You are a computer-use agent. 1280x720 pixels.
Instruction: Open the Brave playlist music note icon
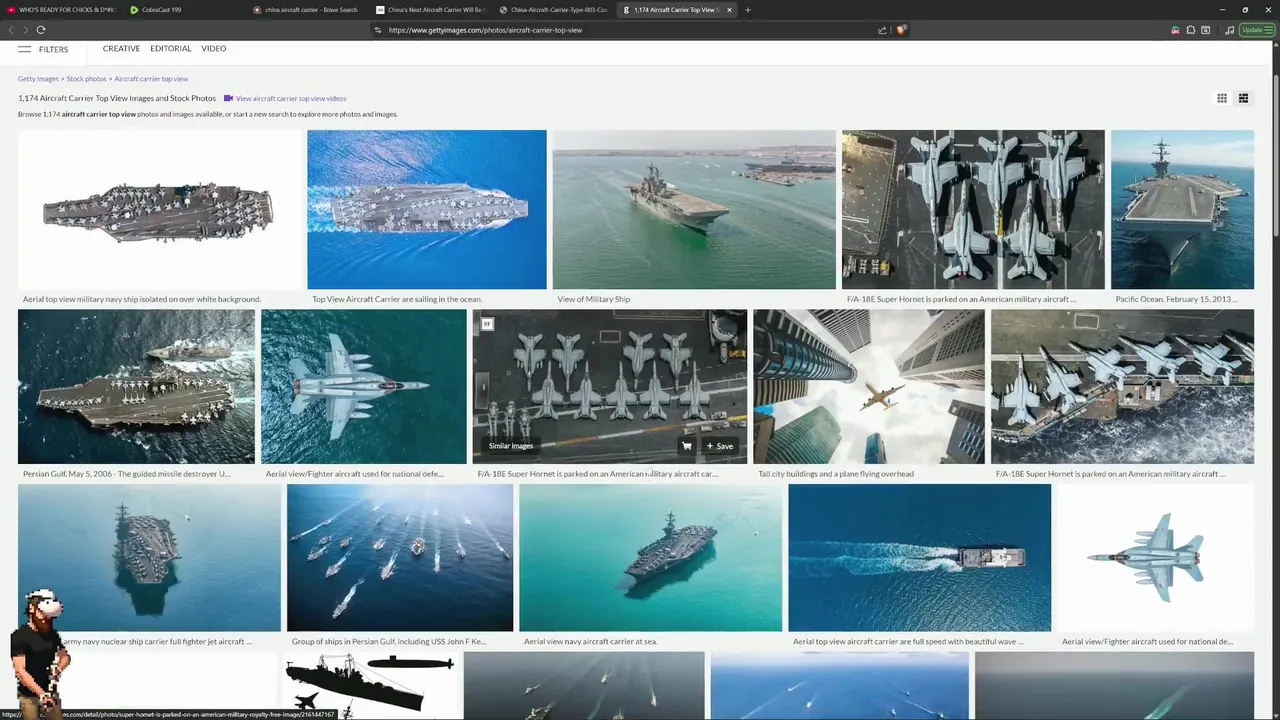[1229, 30]
